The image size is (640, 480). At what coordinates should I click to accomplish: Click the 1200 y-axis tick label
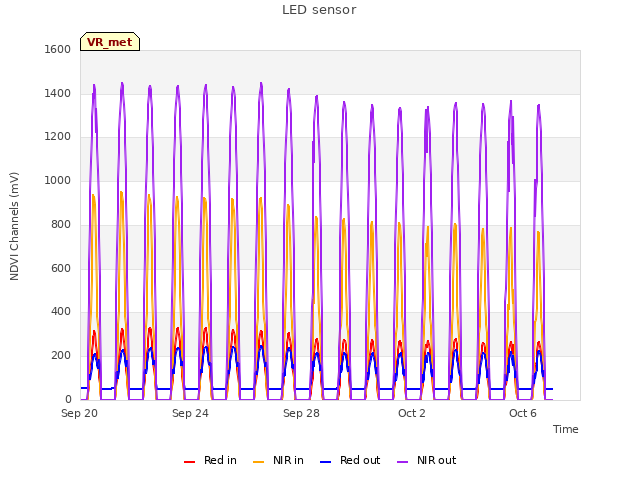click(58, 137)
